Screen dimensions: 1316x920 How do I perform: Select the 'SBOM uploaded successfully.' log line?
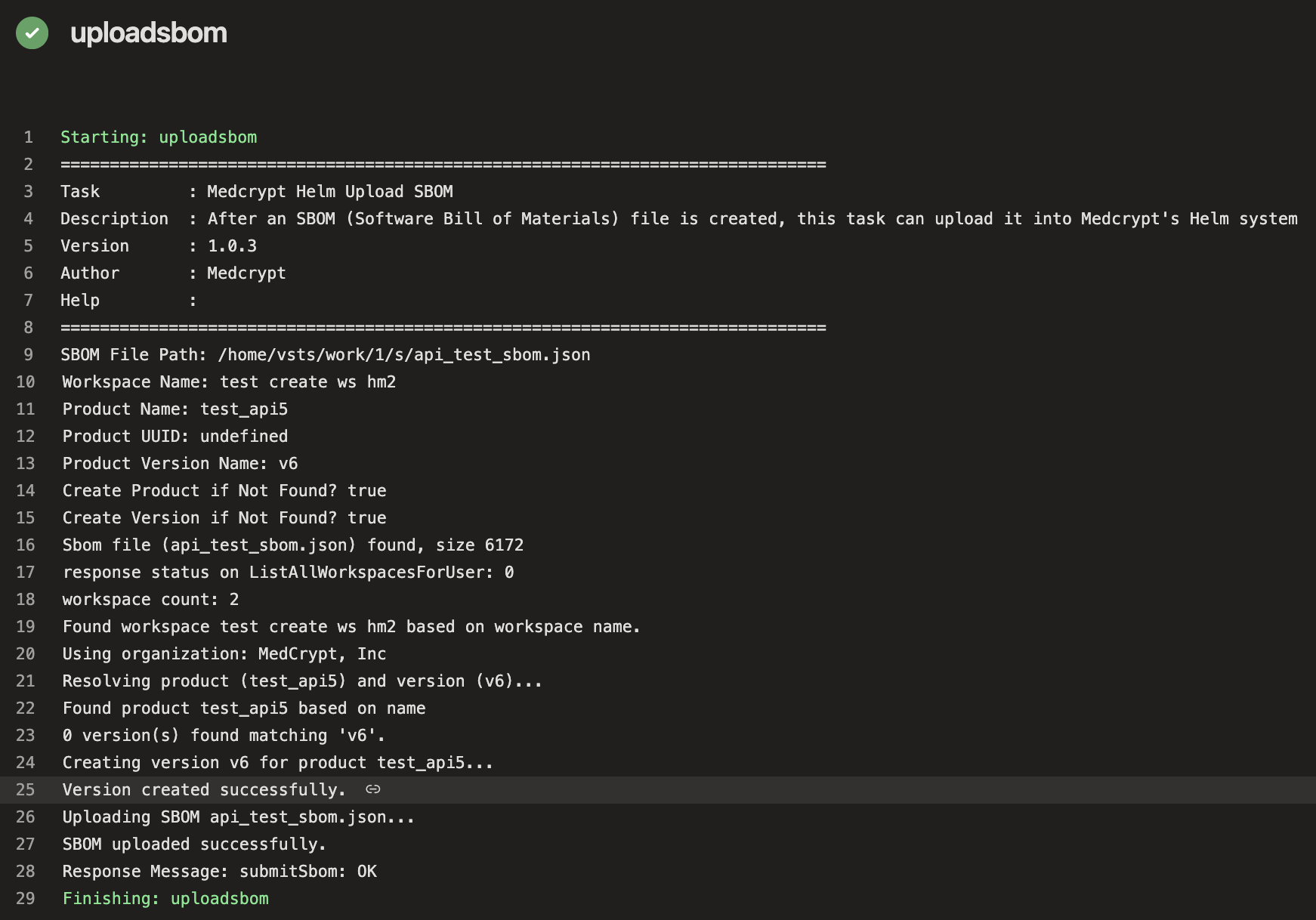pyautogui.click(x=193, y=844)
